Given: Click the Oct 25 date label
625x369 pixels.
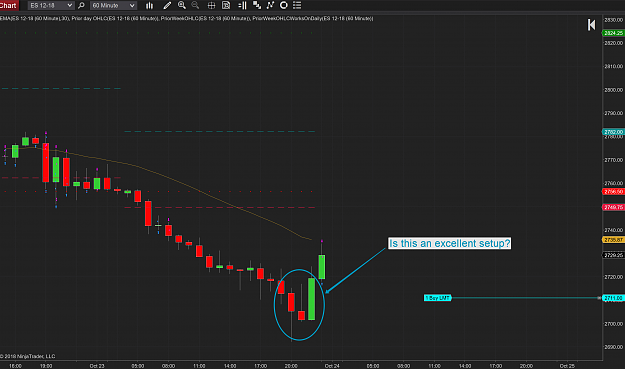Looking at the screenshot, I should [x=567, y=365].
